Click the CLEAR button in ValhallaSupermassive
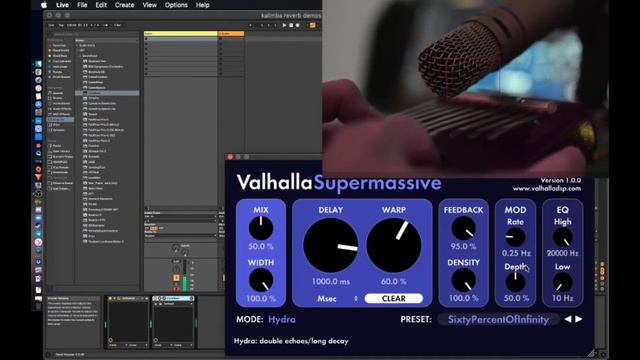The height and width of the screenshot is (360, 640). tap(393, 298)
